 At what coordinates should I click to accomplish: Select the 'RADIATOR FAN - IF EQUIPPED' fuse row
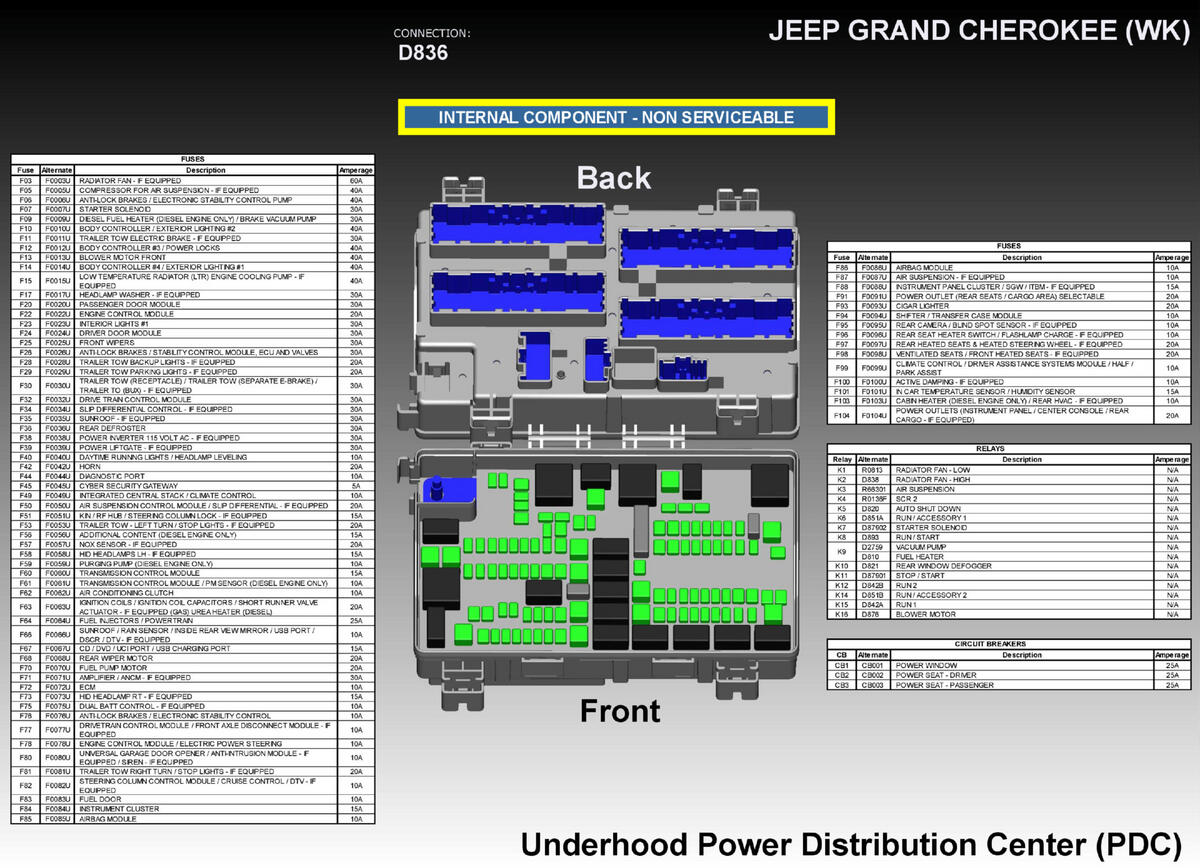coord(193,180)
